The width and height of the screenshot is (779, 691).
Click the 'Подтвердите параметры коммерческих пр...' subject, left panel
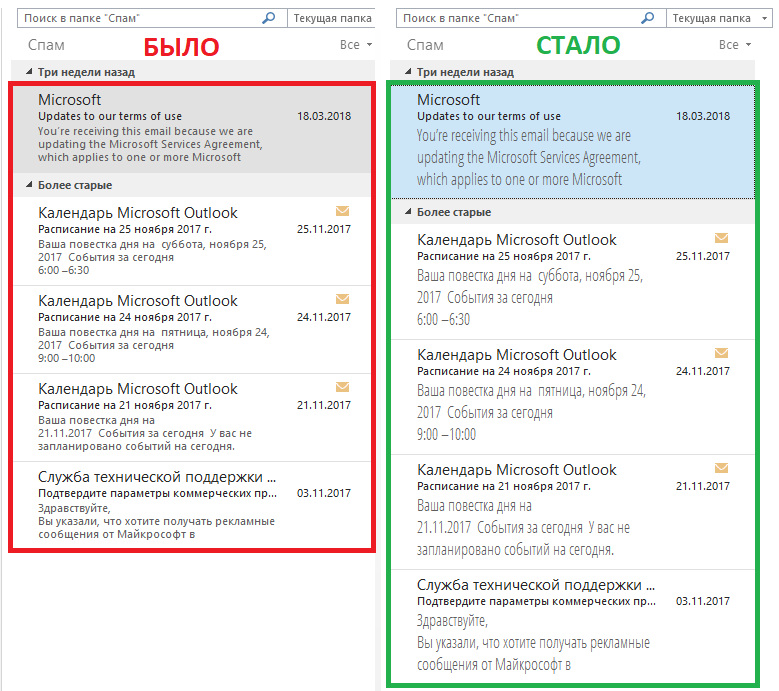pos(157,493)
